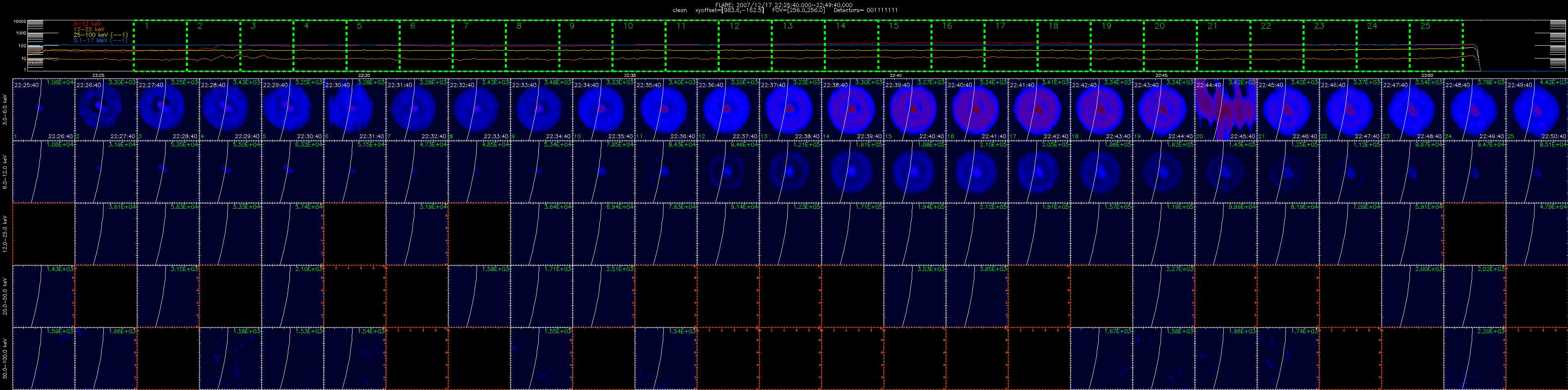This screenshot has width=1568, height=390.
Task: Open the 3.0-6.0 keV image starting 22:36:40
Action: [728, 110]
